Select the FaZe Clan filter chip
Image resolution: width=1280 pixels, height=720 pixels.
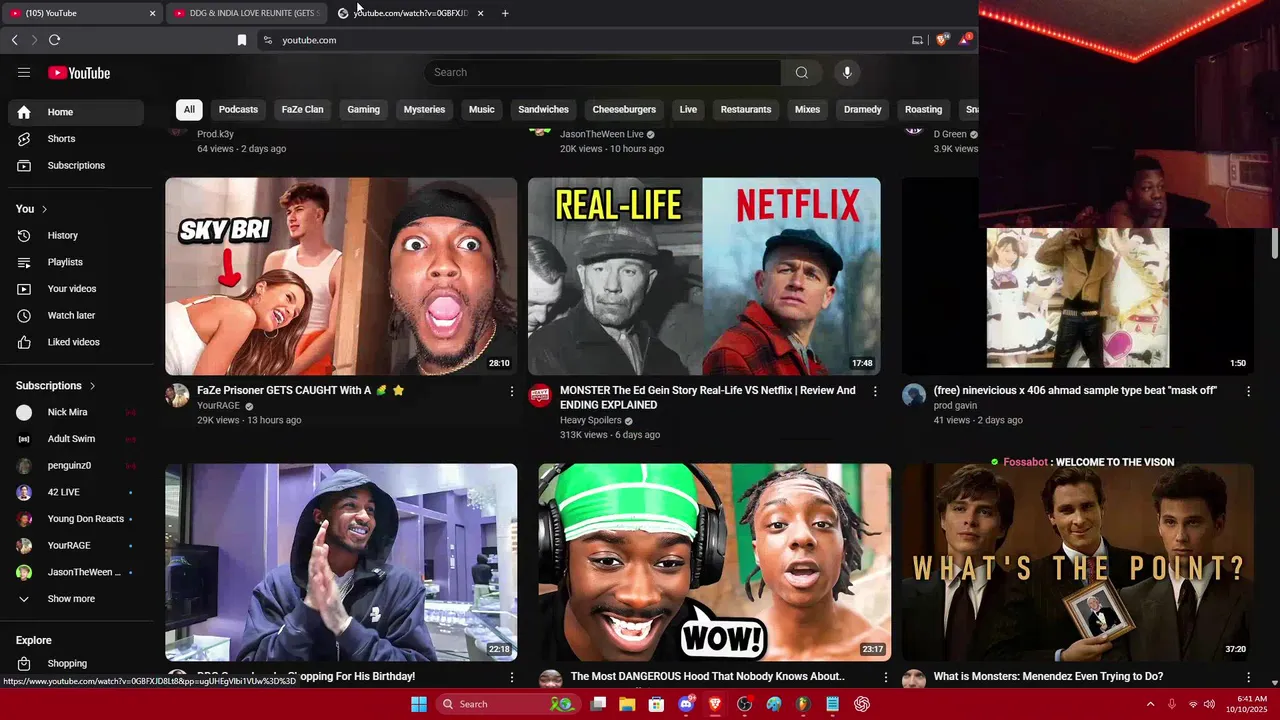[x=302, y=110]
